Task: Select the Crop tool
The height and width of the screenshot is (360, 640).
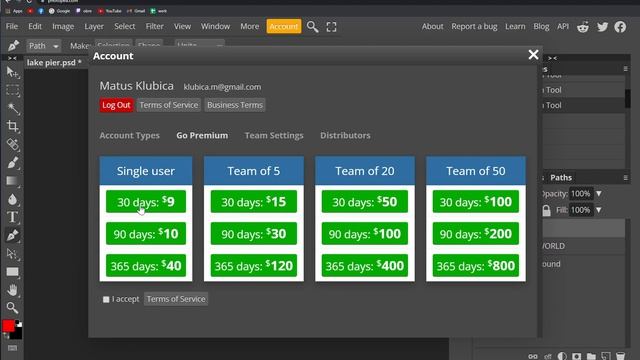Action: pyautogui.click(x=12, y=126)
